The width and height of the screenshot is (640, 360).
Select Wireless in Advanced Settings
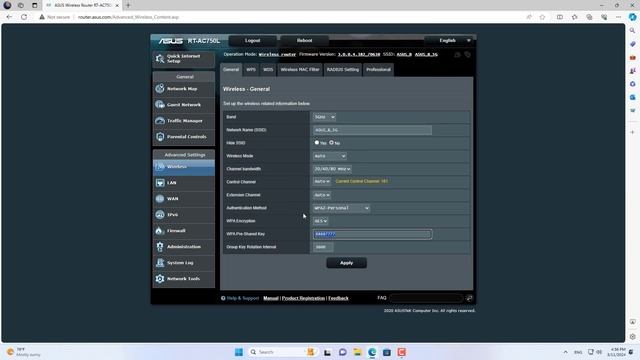click(184, 167)
